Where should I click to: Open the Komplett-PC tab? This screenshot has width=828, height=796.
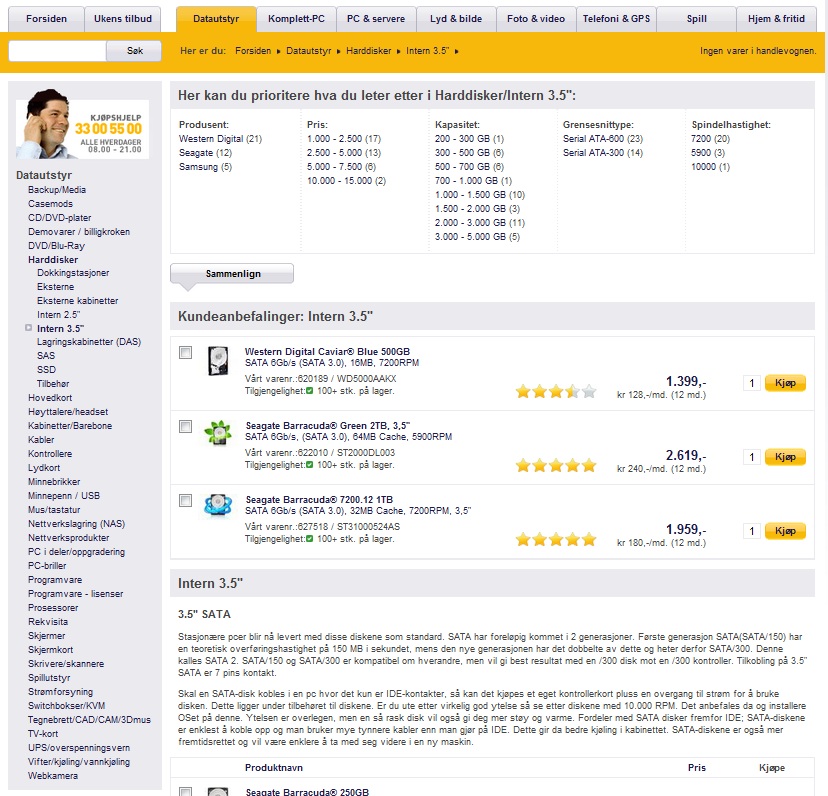296,19
